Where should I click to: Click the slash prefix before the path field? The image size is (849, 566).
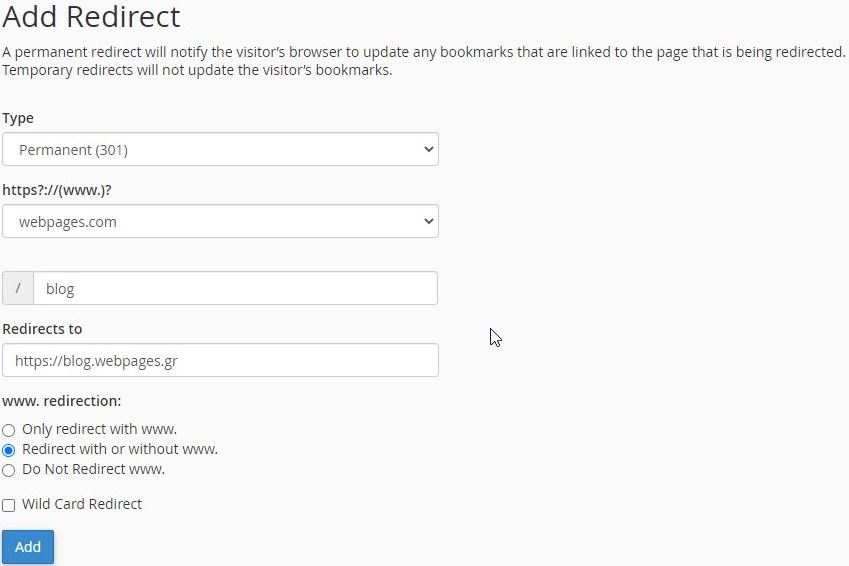click(x=18, y=289)
